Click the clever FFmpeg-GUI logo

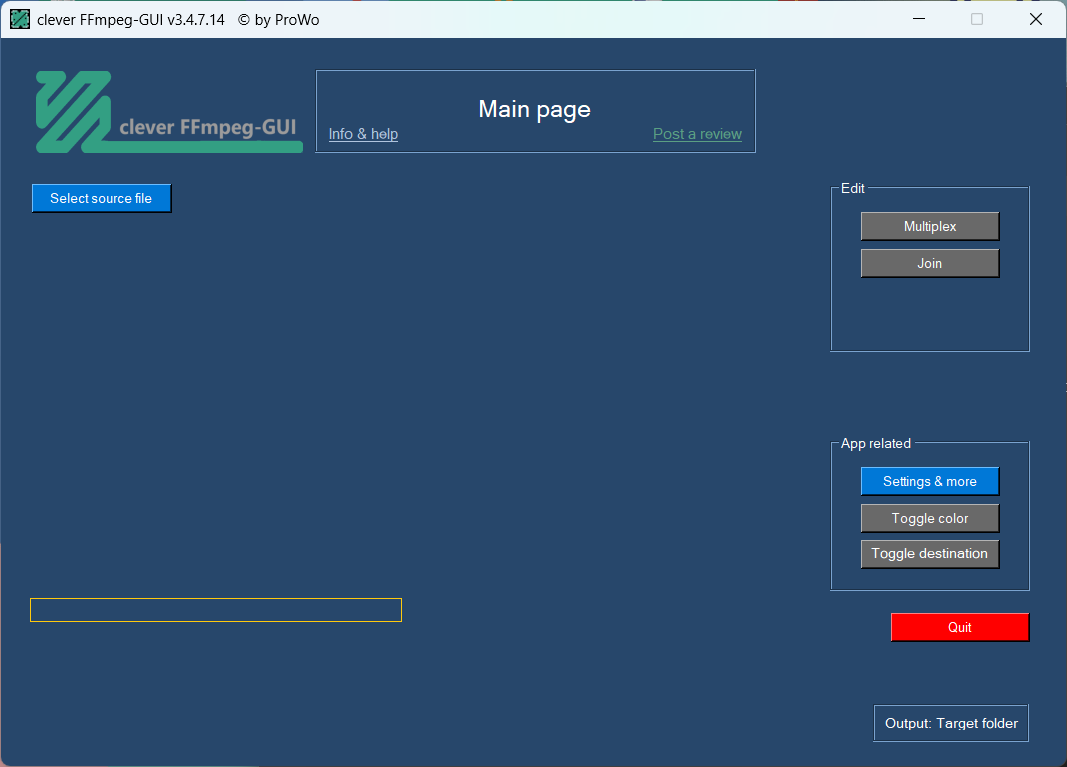click(x=169, y=112)
